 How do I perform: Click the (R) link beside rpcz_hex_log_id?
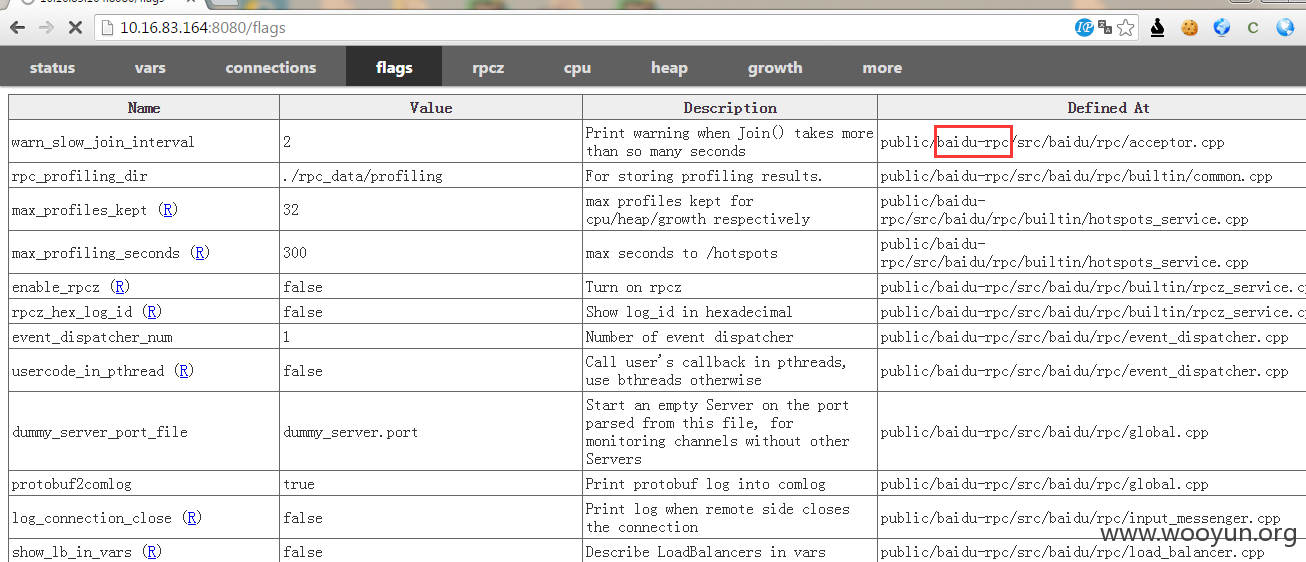(x=151, y=312)
